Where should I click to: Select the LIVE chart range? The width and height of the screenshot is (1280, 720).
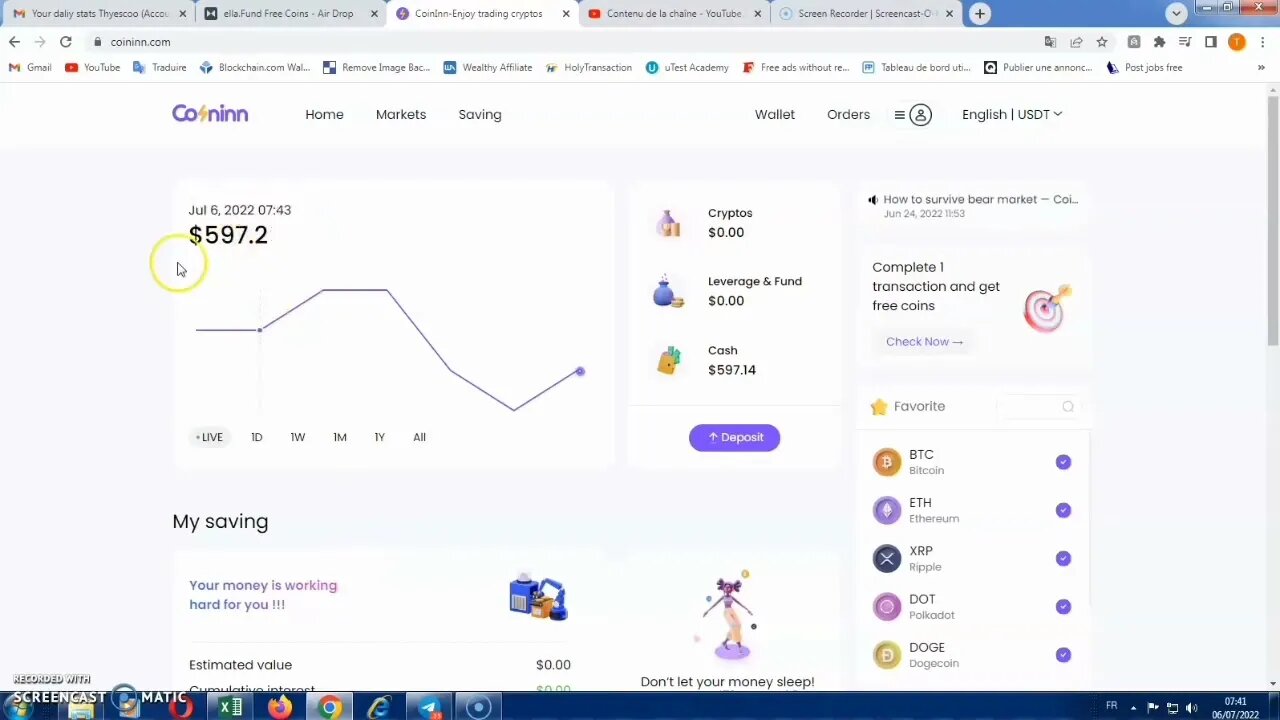tap(210, 437)
